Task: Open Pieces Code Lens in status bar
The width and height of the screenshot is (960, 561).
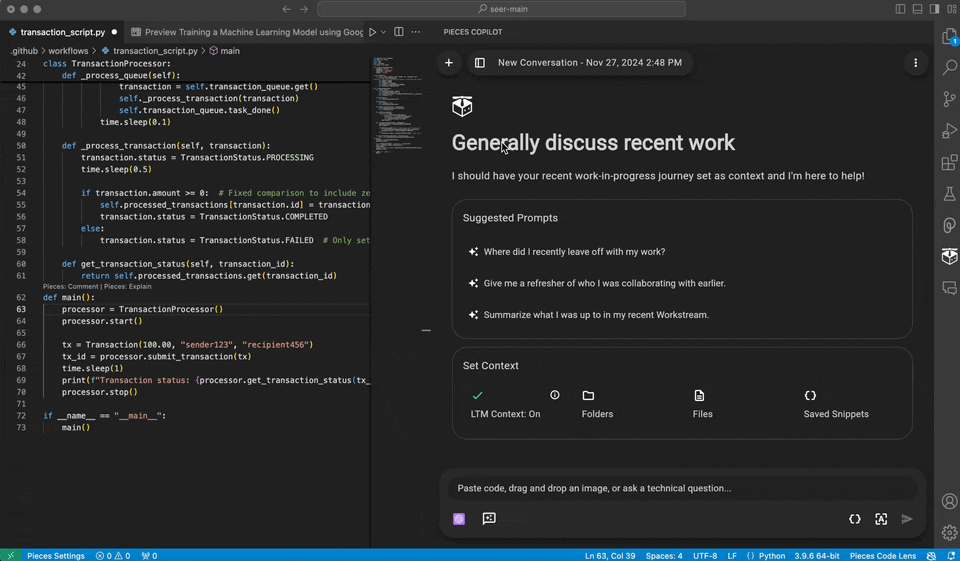Action: pos(883,555)
